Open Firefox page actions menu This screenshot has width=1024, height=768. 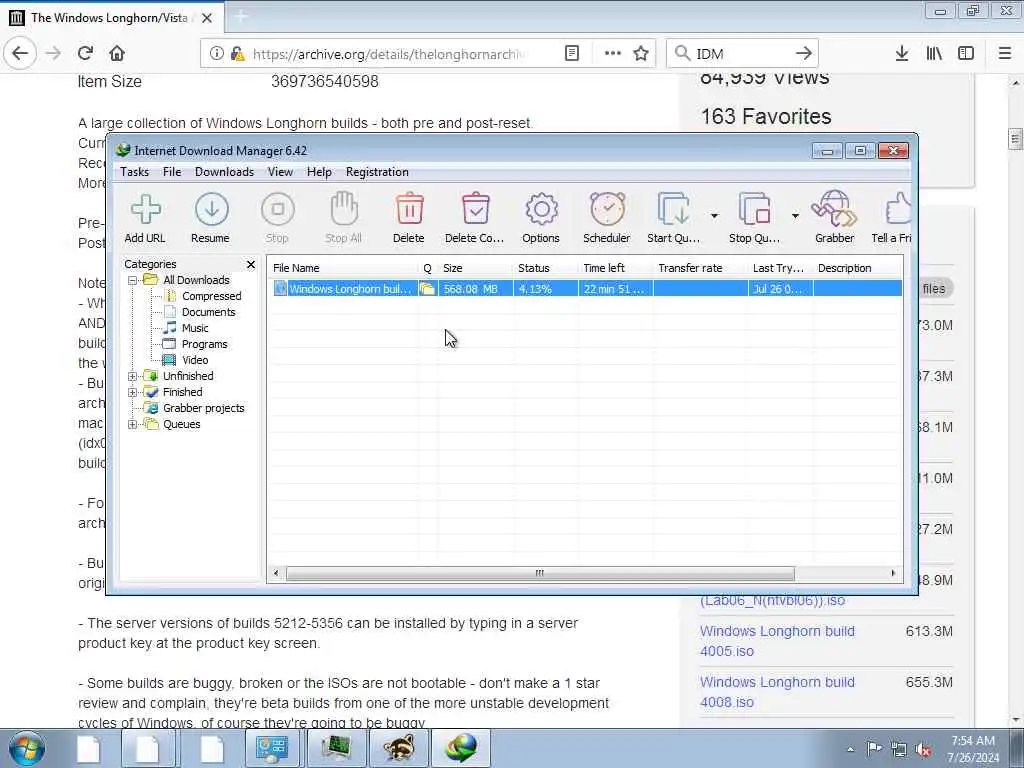point(613,54)
